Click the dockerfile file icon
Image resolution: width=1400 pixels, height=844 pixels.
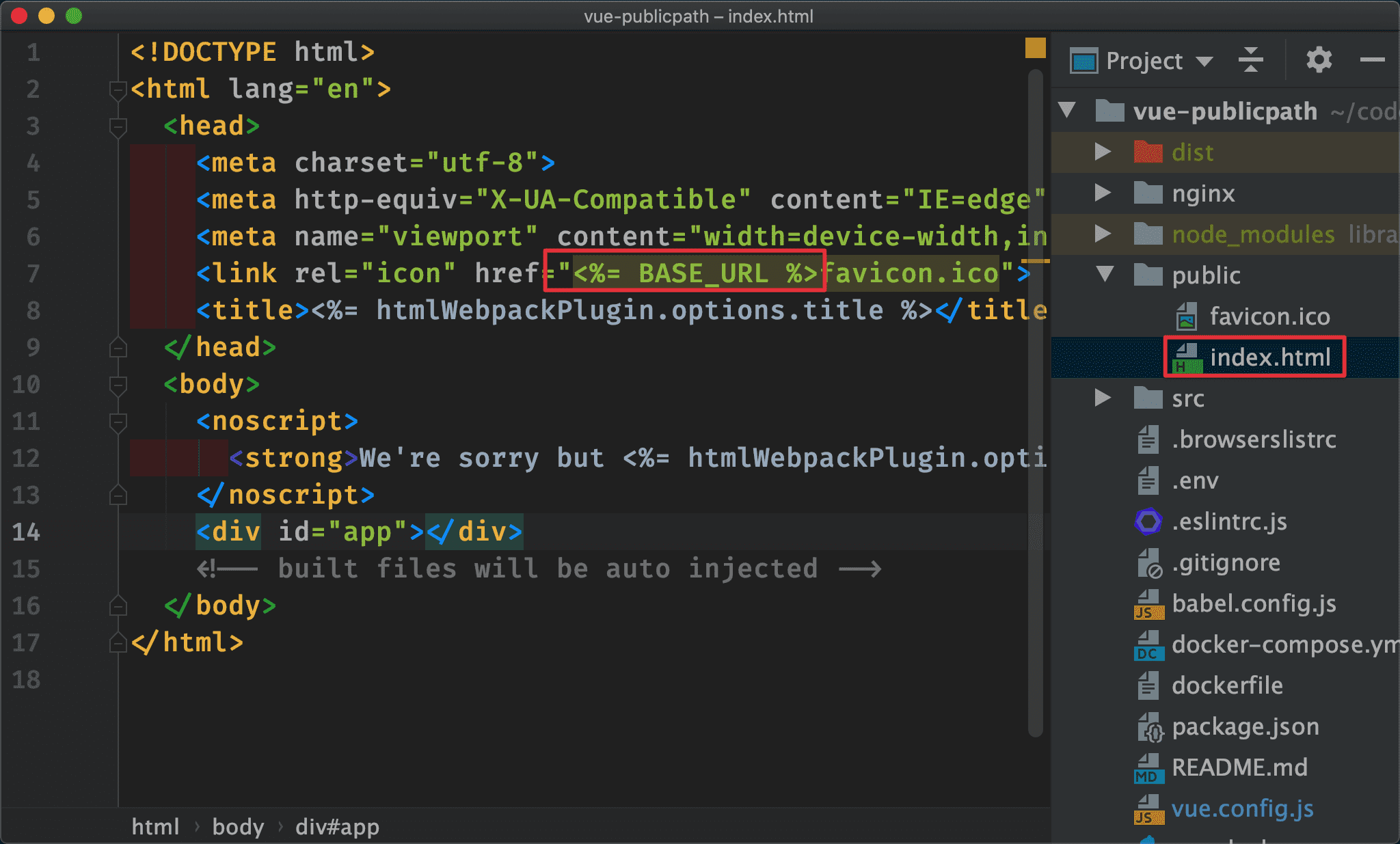pos(1148,685)
